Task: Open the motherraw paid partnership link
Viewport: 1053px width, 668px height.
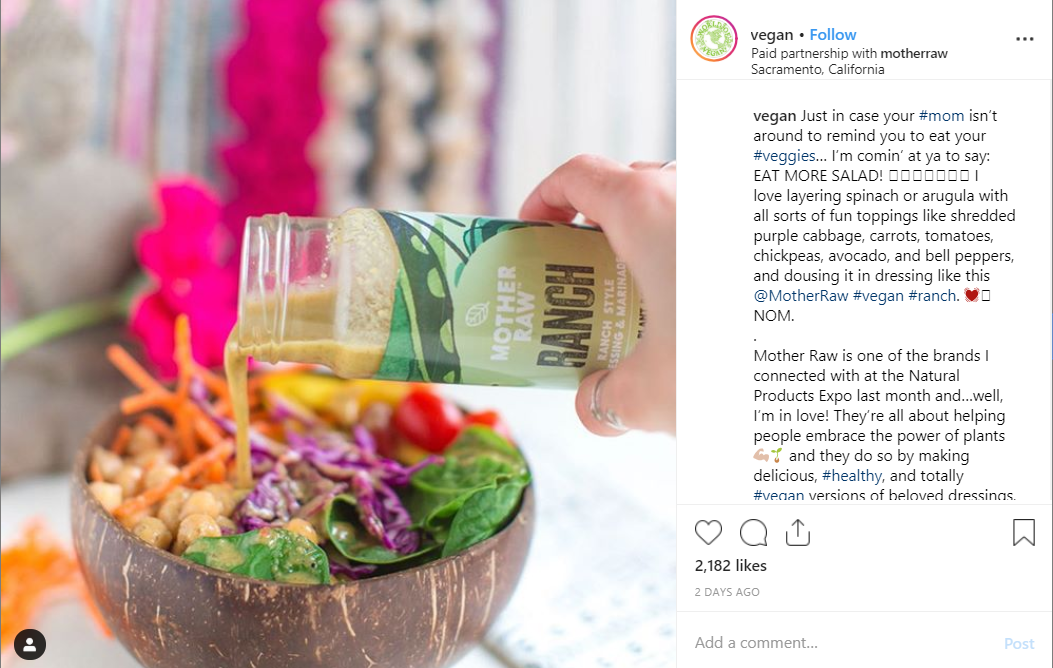Action: coord(913,53)
